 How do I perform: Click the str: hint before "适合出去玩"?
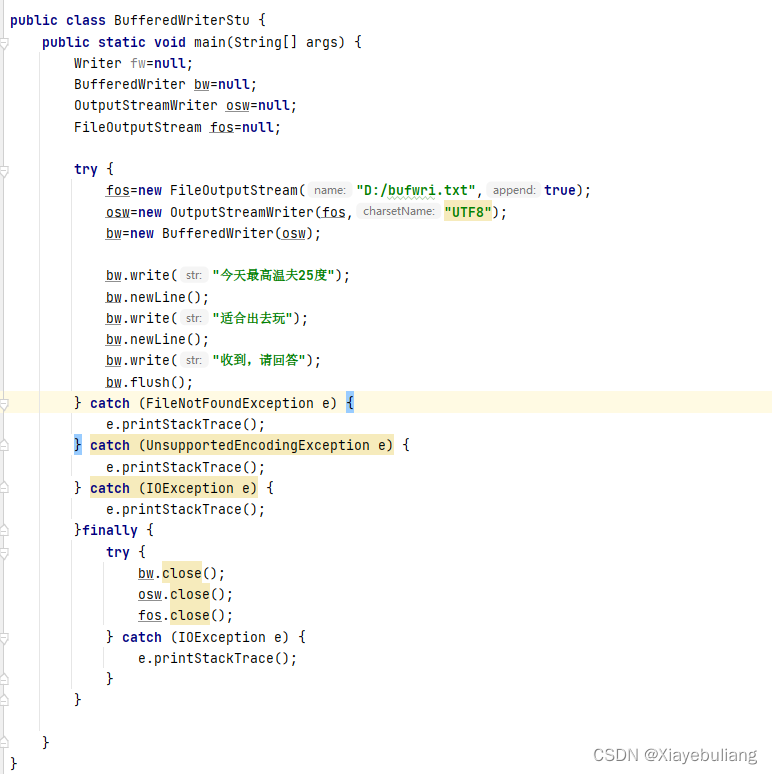pyautogui.click(x=193, y=318)
